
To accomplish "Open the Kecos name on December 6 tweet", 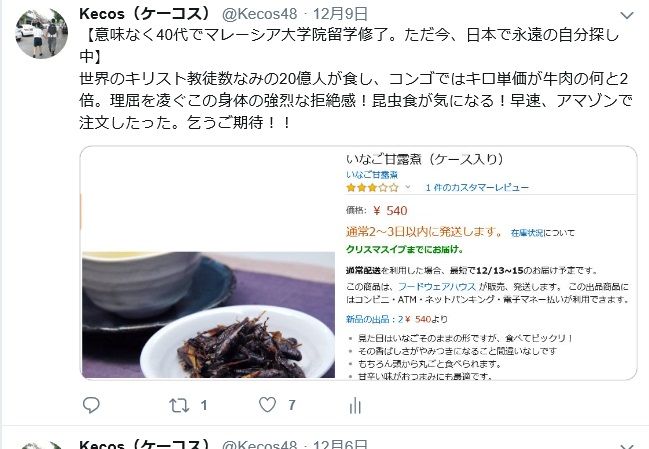I will (145, 444).
